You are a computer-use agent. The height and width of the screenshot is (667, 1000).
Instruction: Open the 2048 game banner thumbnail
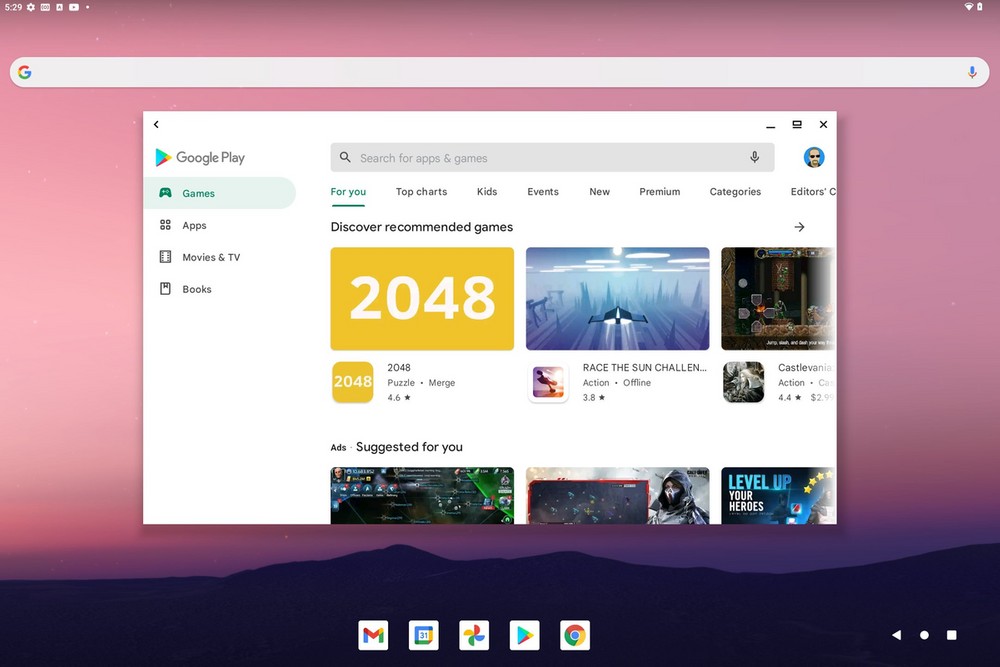[x=422, y=299]
